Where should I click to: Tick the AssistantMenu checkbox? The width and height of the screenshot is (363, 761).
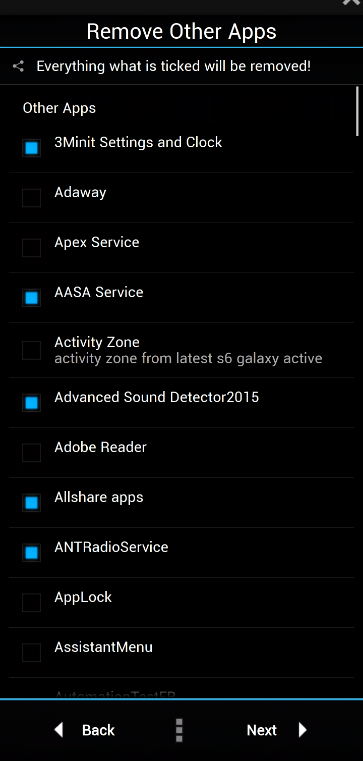(32, 653)
